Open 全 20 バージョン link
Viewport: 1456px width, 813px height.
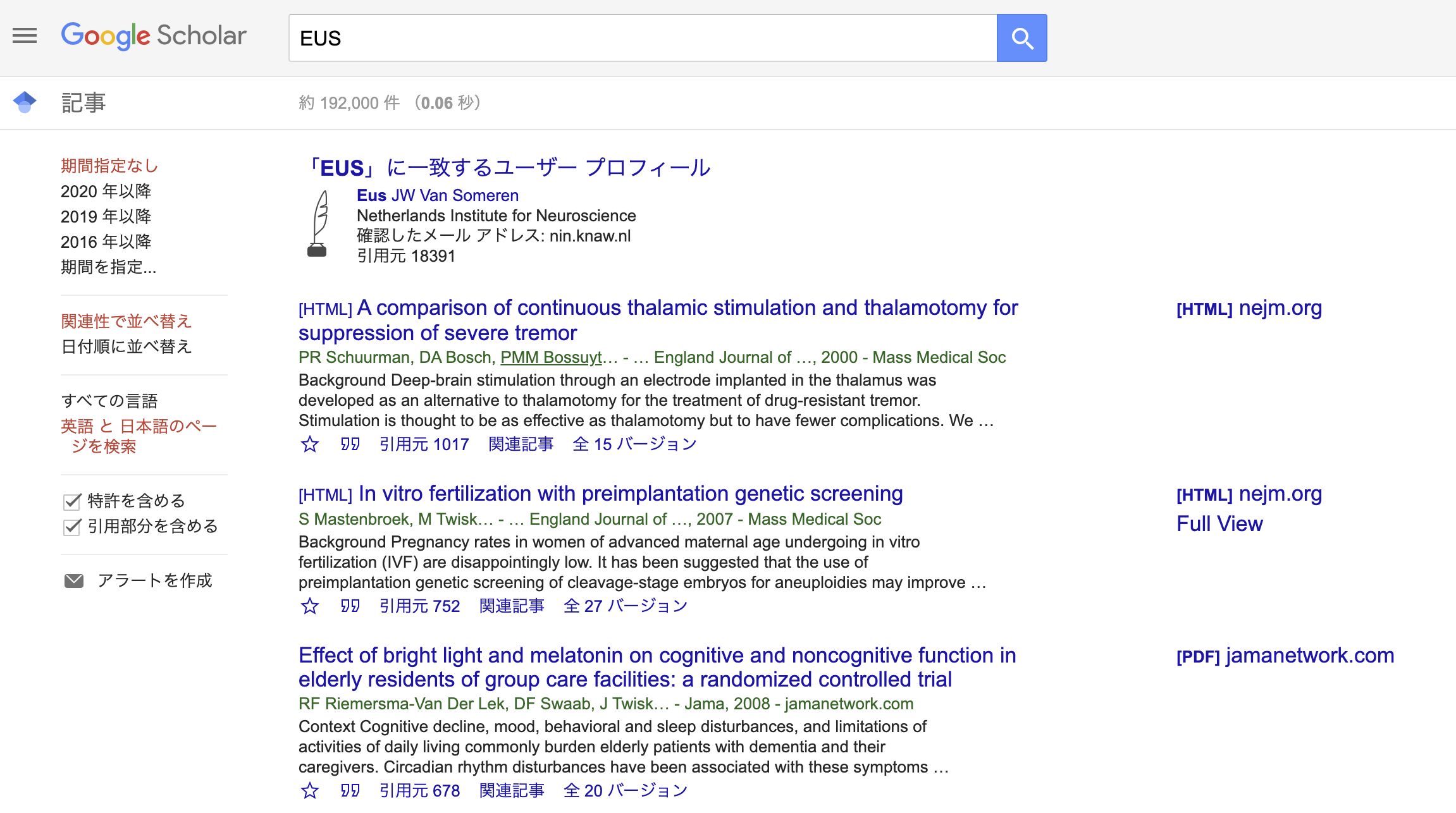626,791
